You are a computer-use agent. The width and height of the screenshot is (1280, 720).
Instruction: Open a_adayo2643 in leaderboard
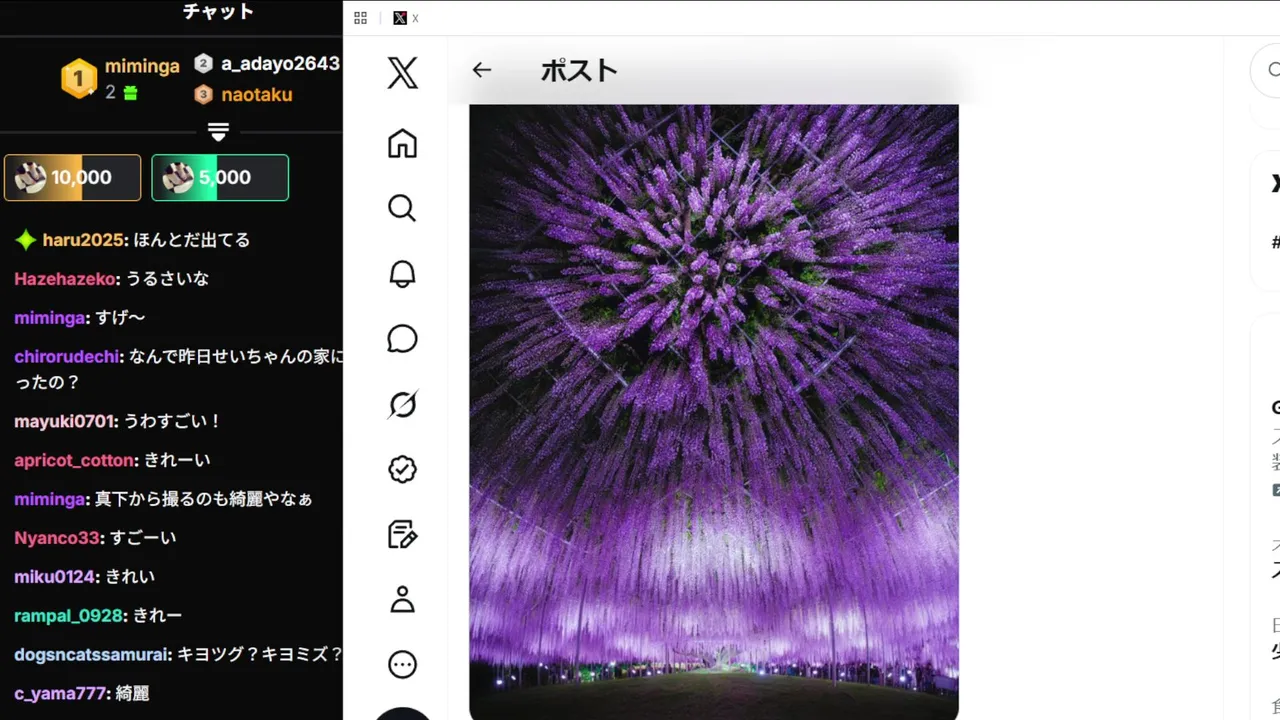click(x=280, y=64)
